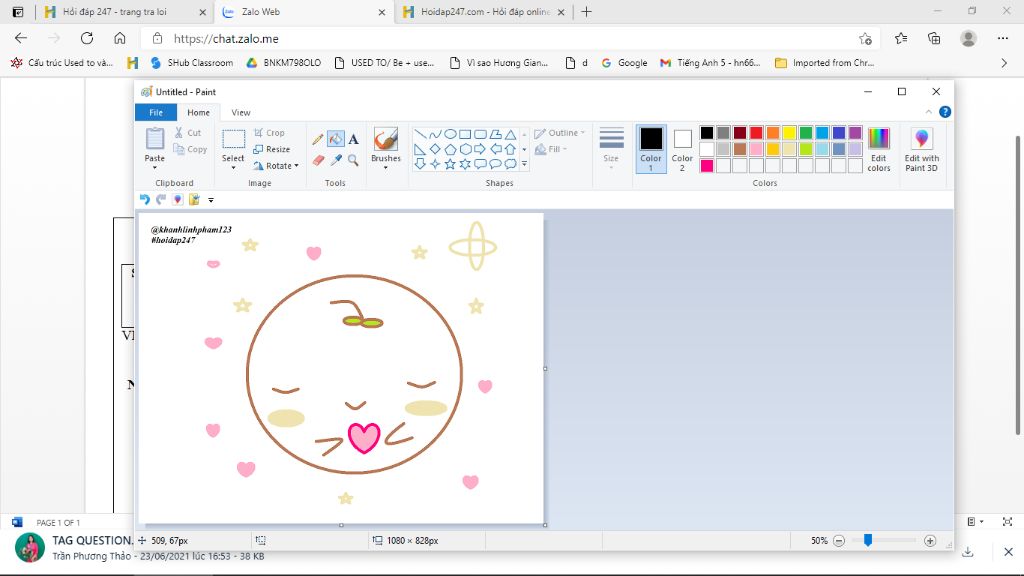Select the Fill with color bucket tool
The height and width of the screenshot is (576, 1024).
click(x=336, y=139)
